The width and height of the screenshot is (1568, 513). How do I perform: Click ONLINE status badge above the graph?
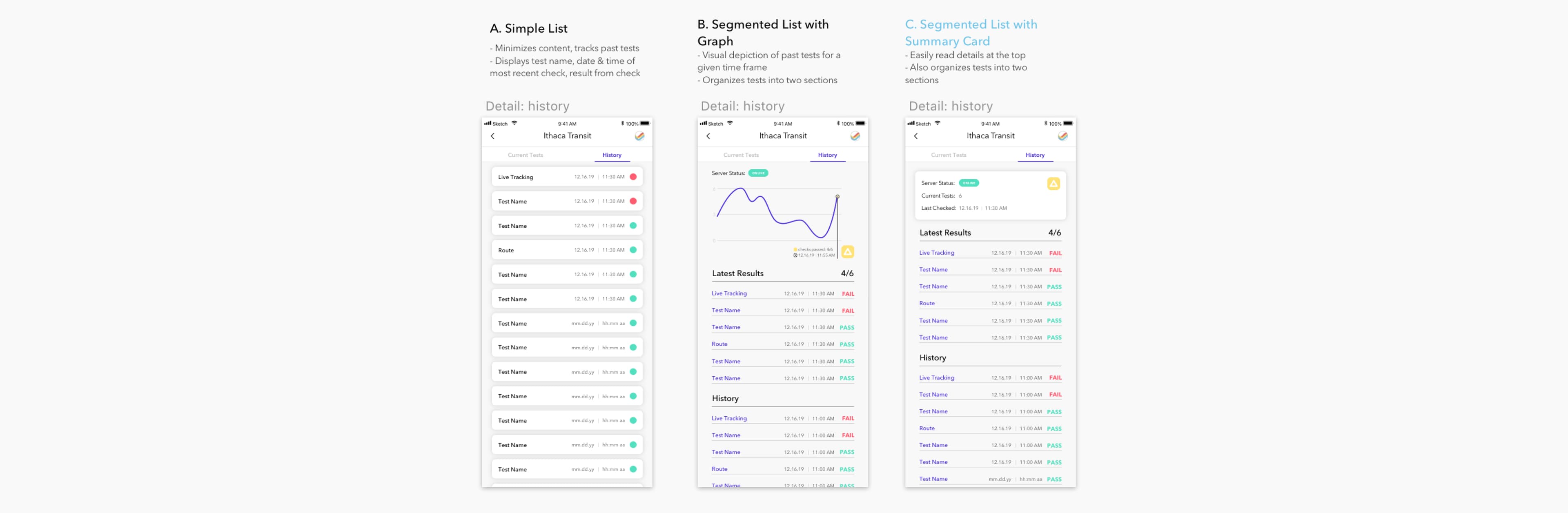click(x=758, y=173)
